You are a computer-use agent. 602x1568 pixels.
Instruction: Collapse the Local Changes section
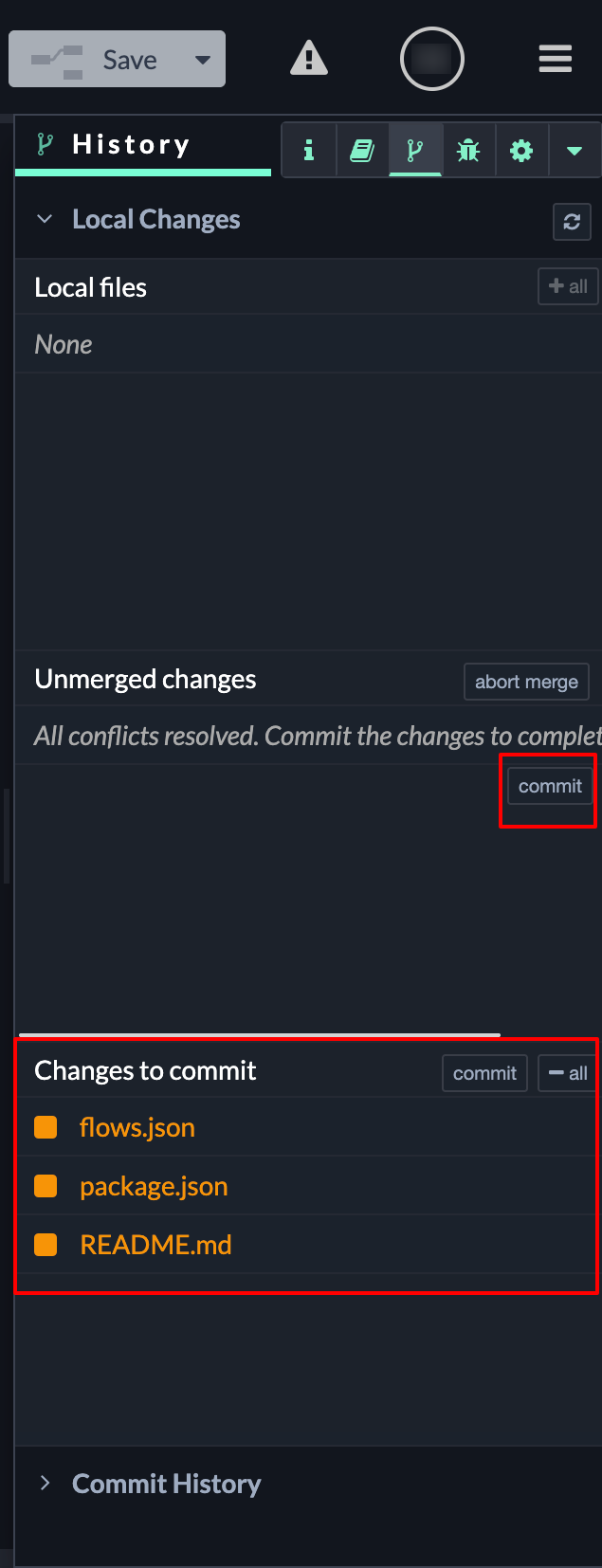(x=45, y=220)
